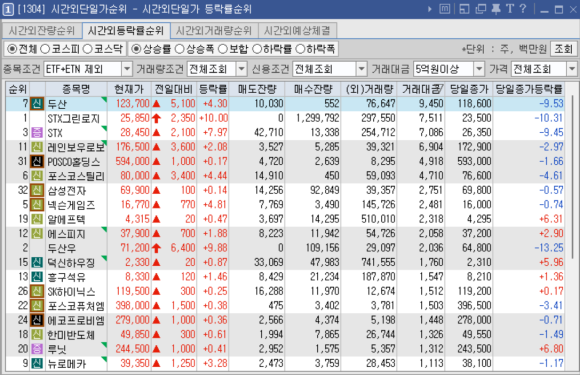The height and width of the screenshot is (375, 580).
Task: Click the badge icon beside 포스코스틸리
Action: [x=37, y=176]
